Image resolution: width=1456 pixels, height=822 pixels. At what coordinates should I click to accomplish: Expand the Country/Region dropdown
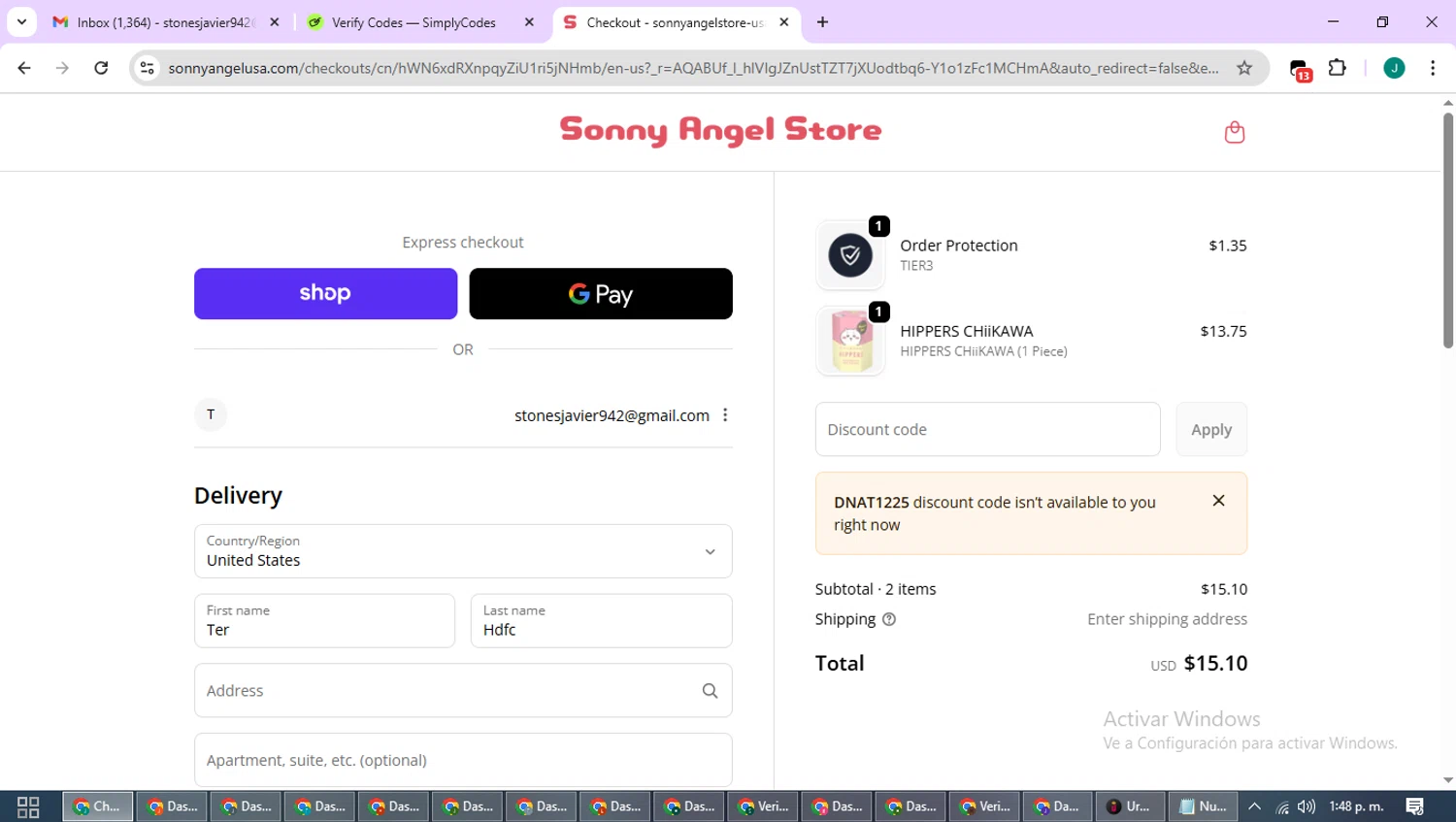[463, 551]
